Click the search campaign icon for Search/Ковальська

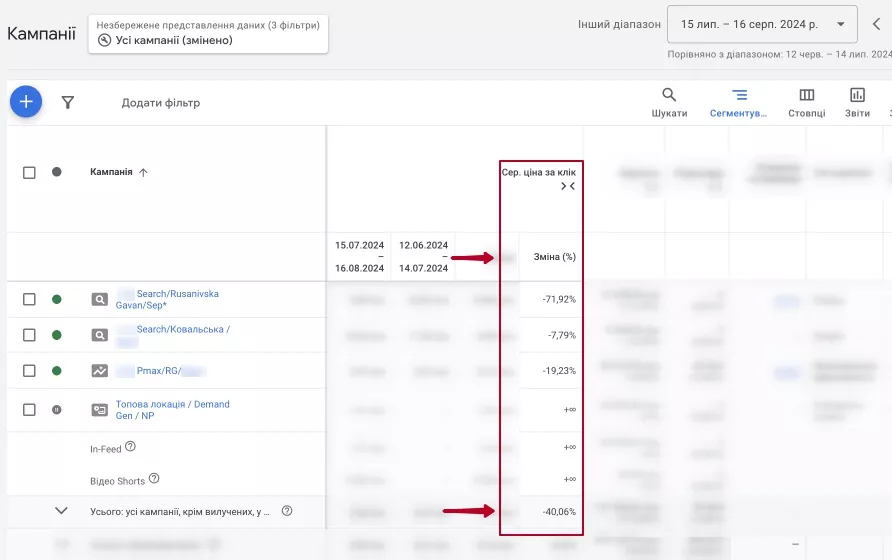point(100,335)
